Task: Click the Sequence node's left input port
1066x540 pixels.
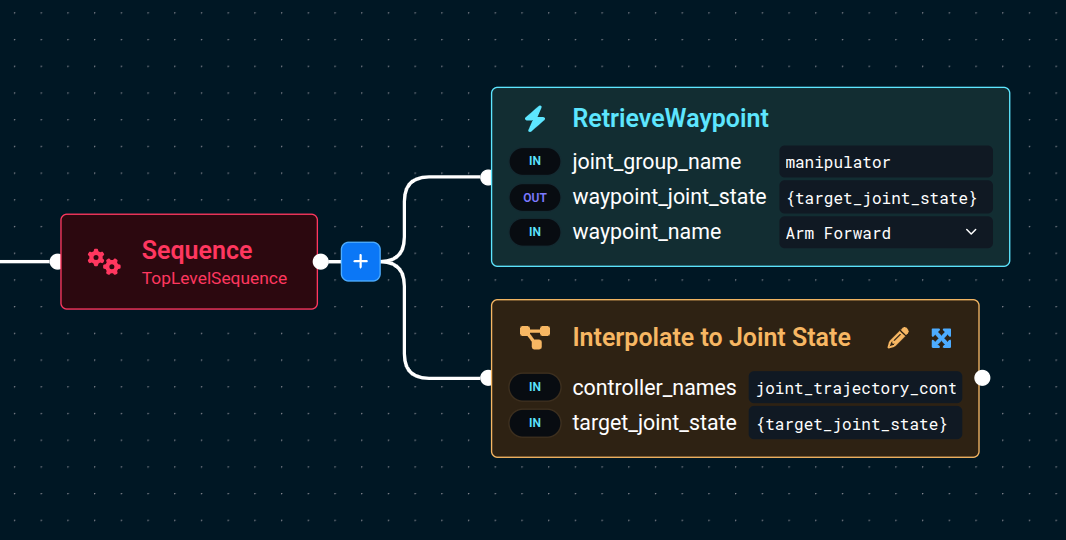Action: 57,261
